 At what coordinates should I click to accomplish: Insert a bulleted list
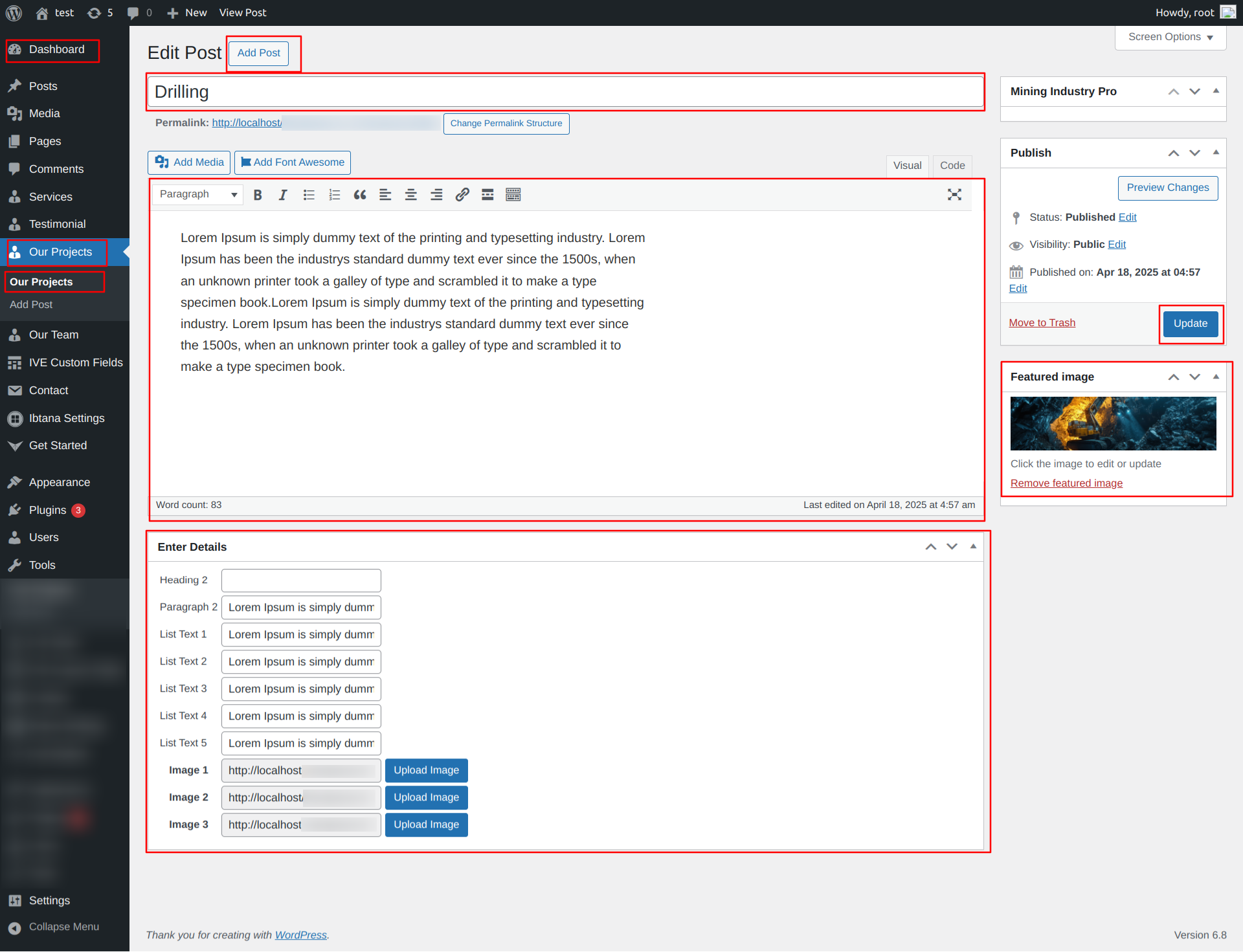coord(309,195)
